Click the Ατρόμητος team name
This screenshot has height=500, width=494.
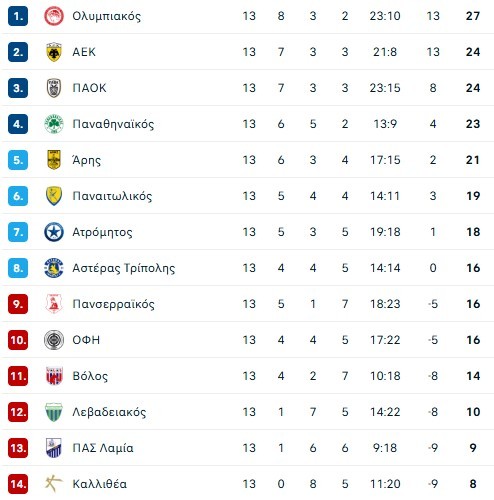click(x=102, y=232)
